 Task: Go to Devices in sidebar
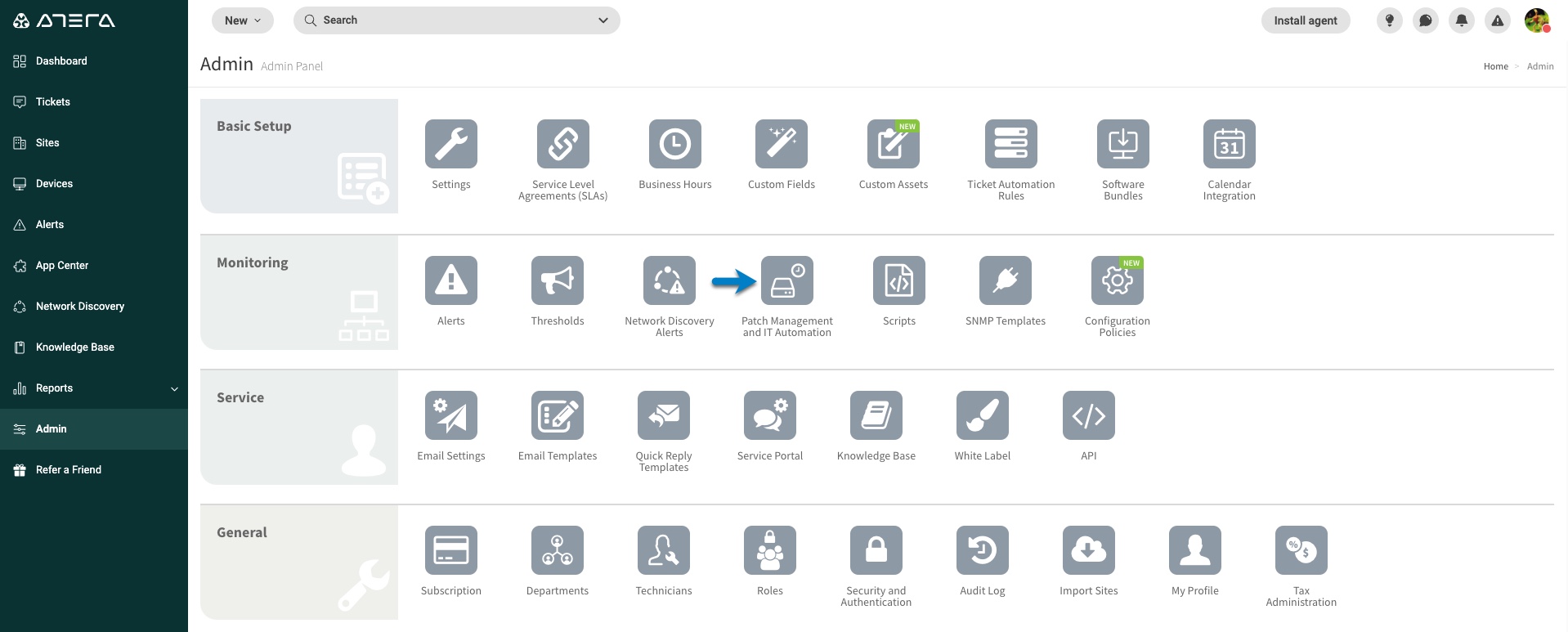coord(94,184)
